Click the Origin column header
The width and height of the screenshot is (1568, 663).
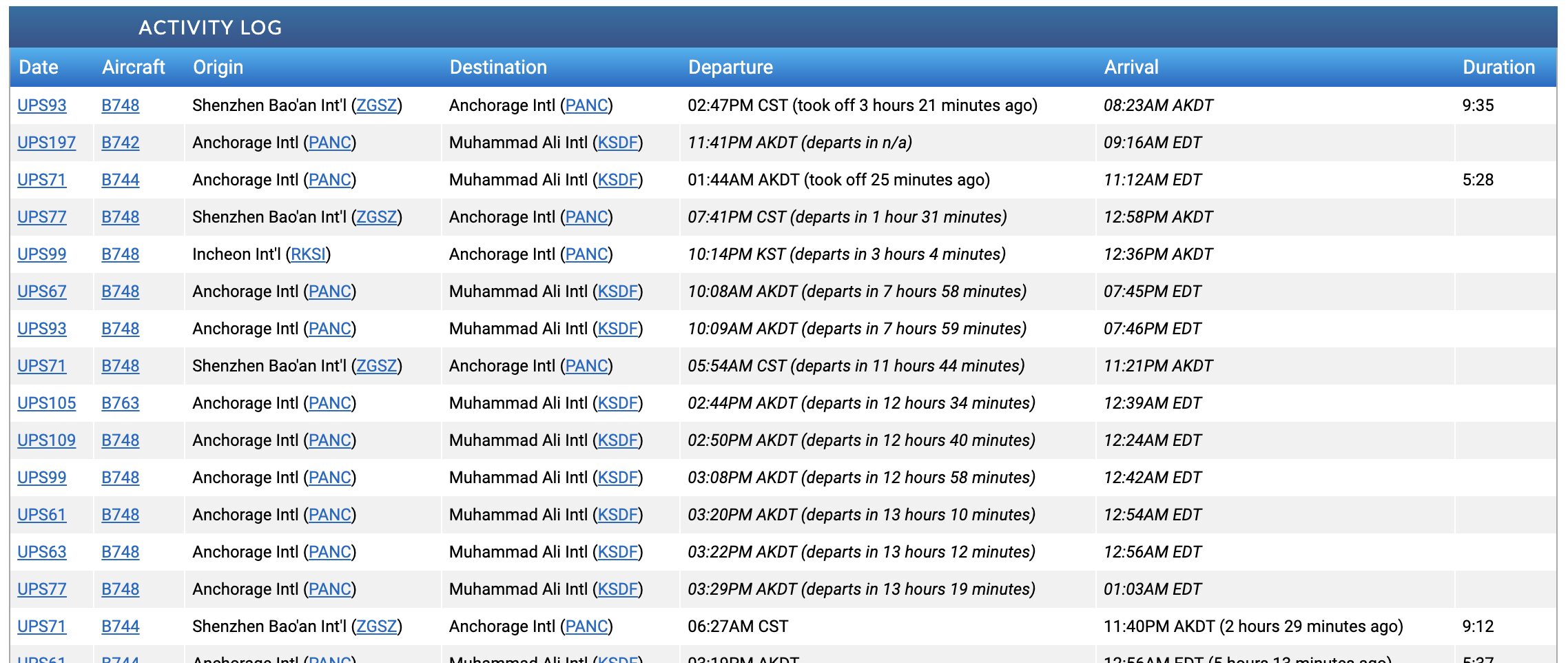coord(218,67)
